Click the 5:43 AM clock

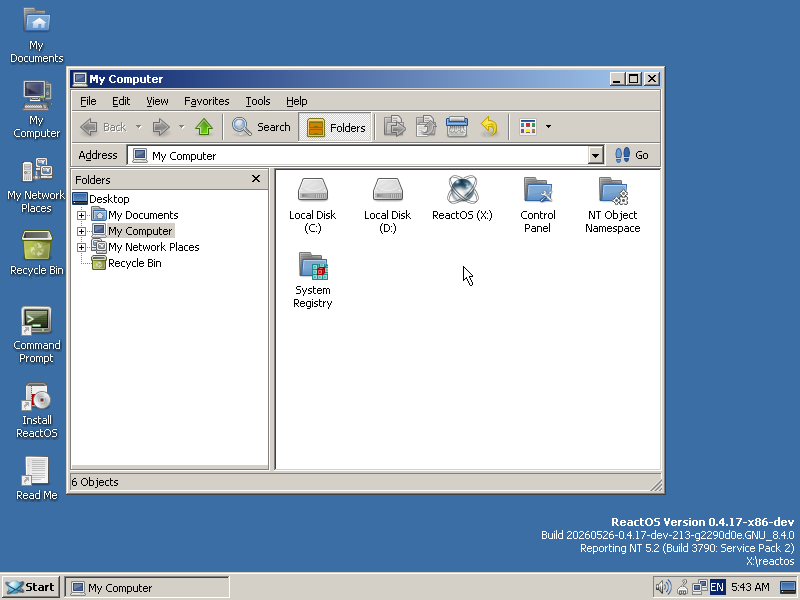(750, 587)
